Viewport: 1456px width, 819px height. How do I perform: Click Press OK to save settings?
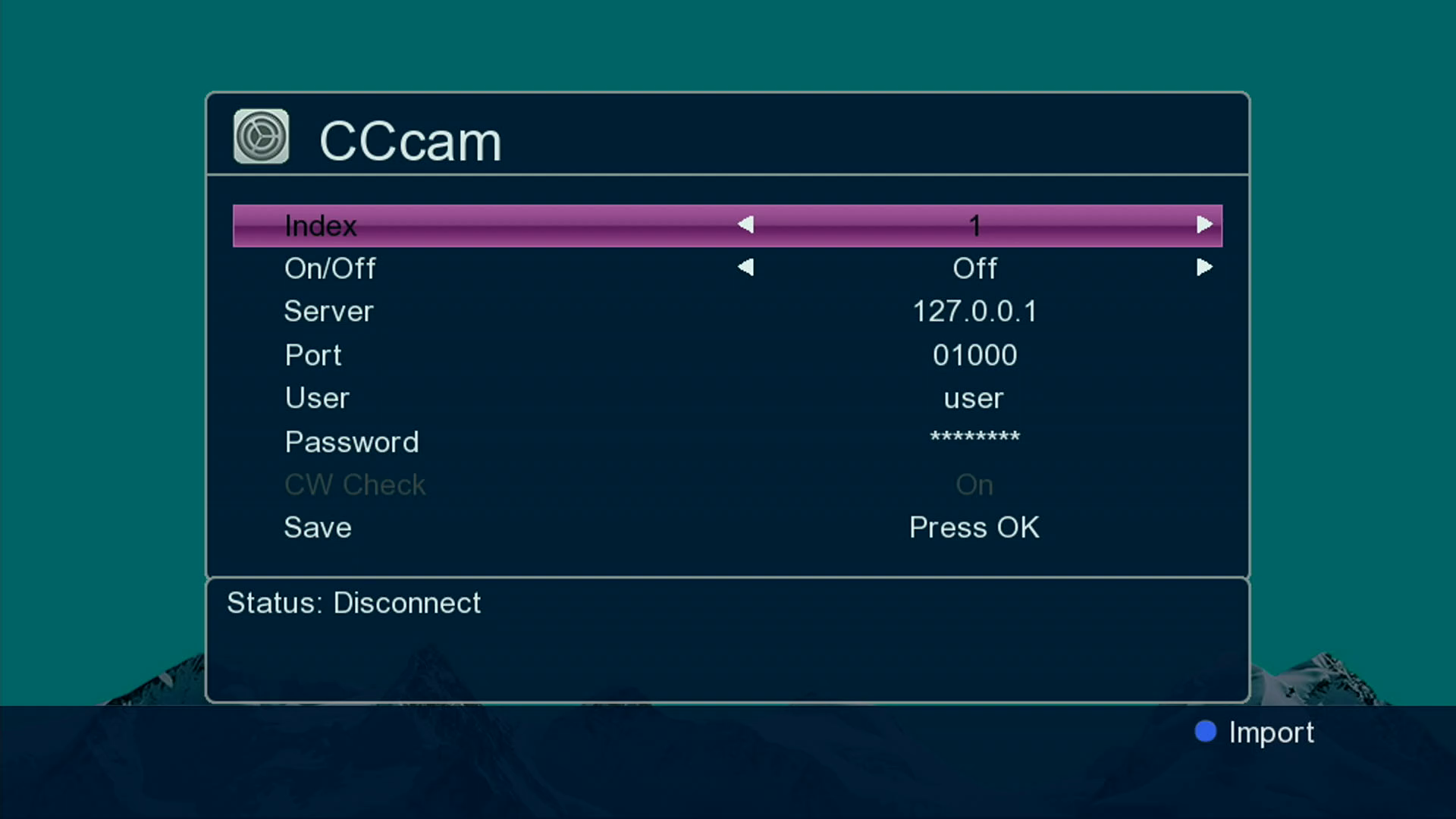click(x=974, y=528)
